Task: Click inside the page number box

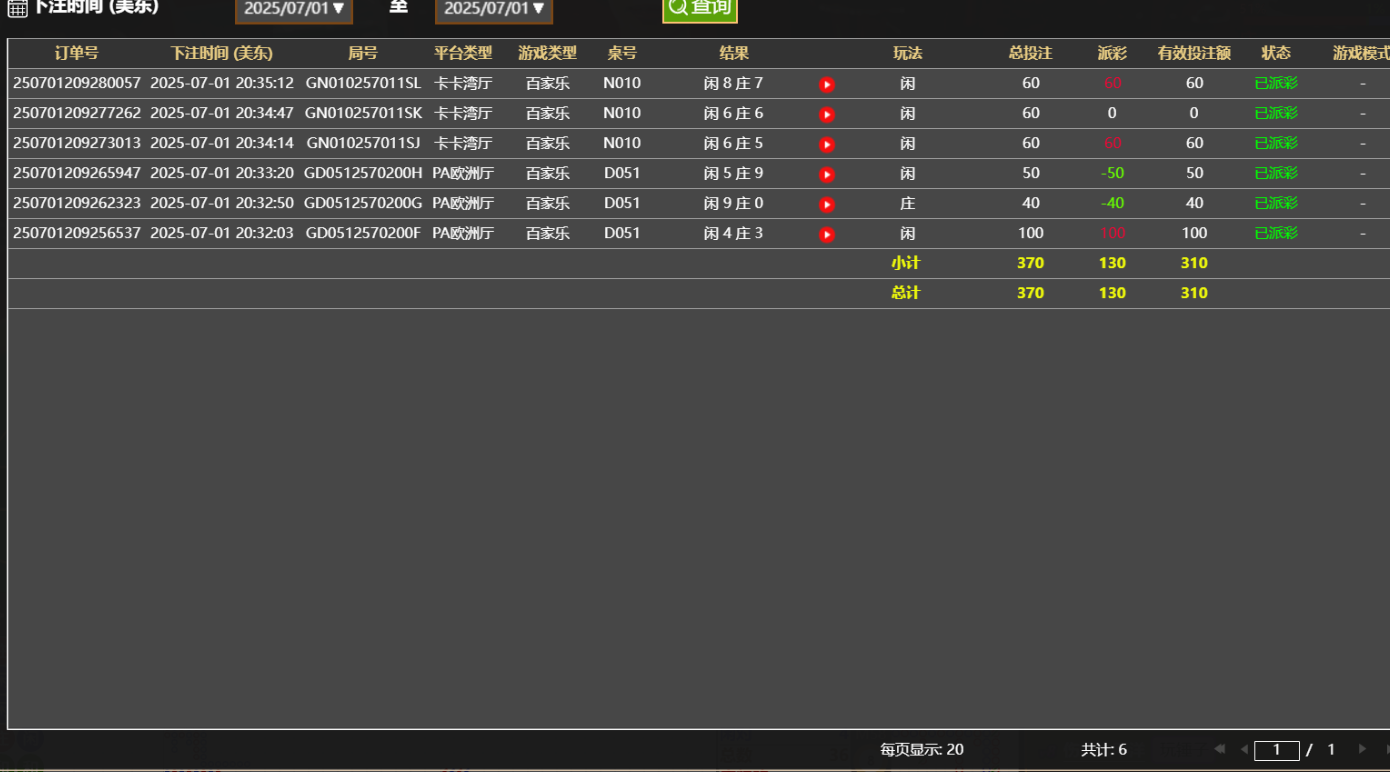Action: 1277,748
